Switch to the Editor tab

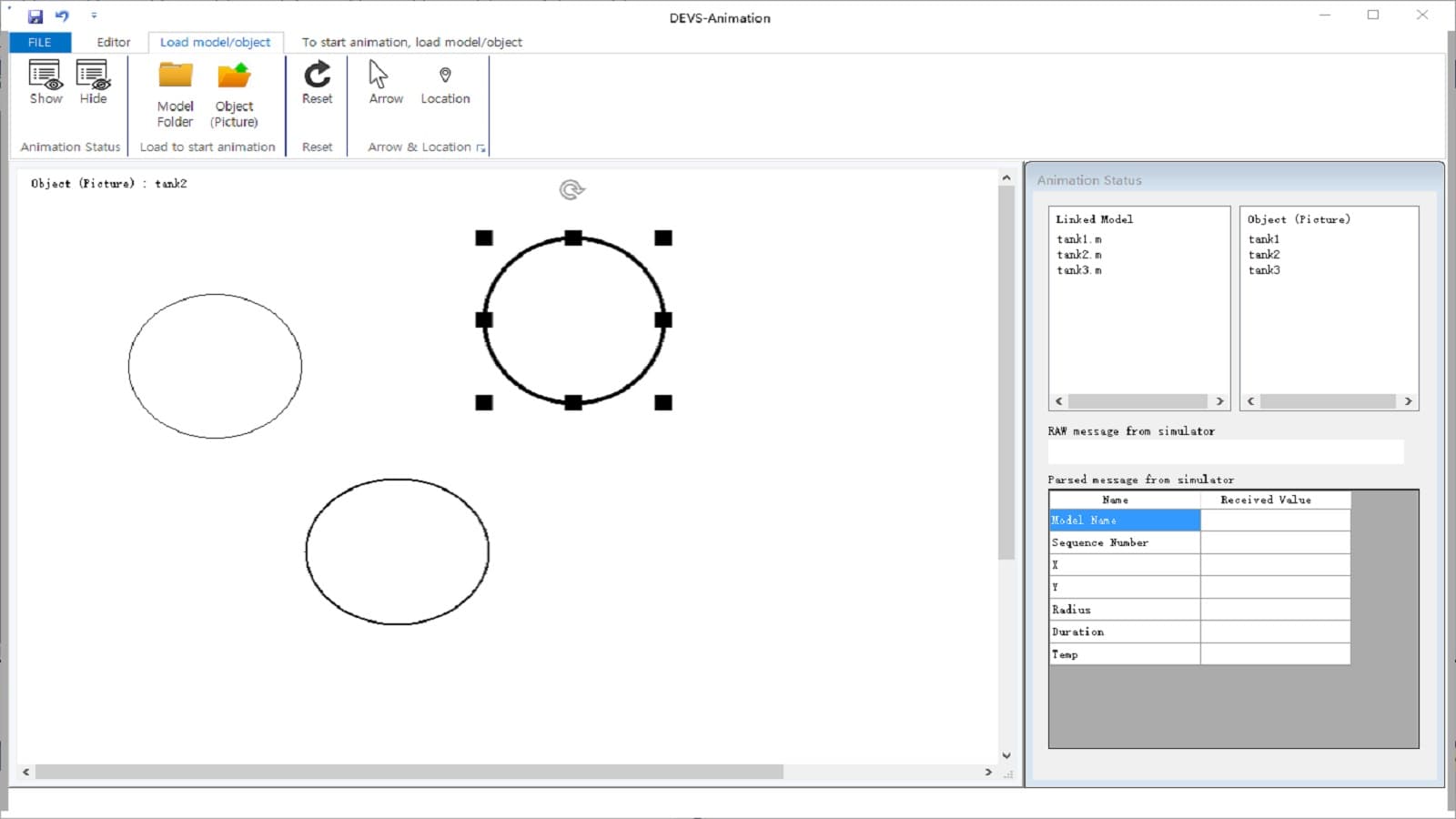pos(114,42)
